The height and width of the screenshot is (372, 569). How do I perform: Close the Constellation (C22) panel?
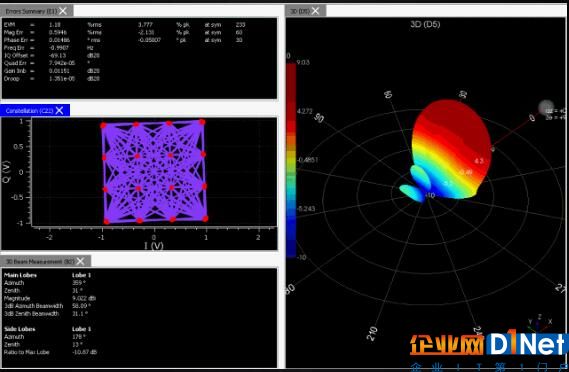pos(60,110)
